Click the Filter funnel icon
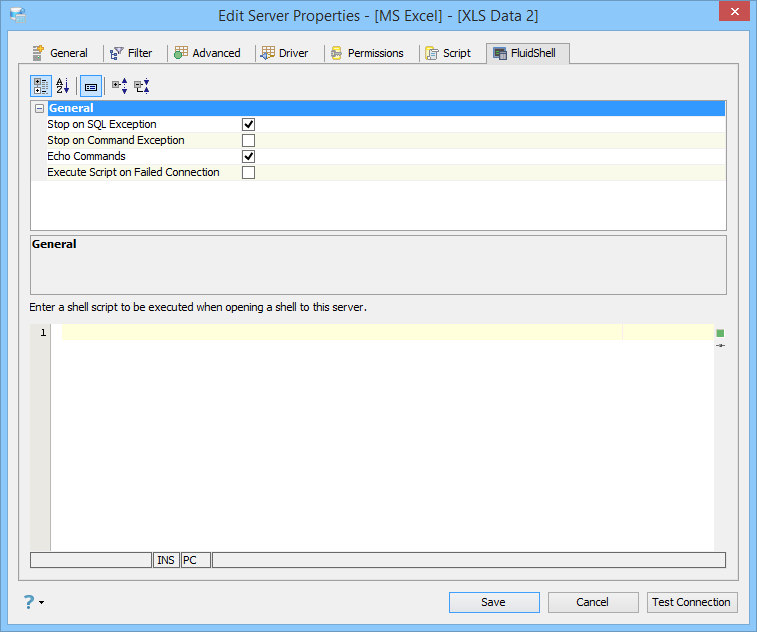 point(116,53)
